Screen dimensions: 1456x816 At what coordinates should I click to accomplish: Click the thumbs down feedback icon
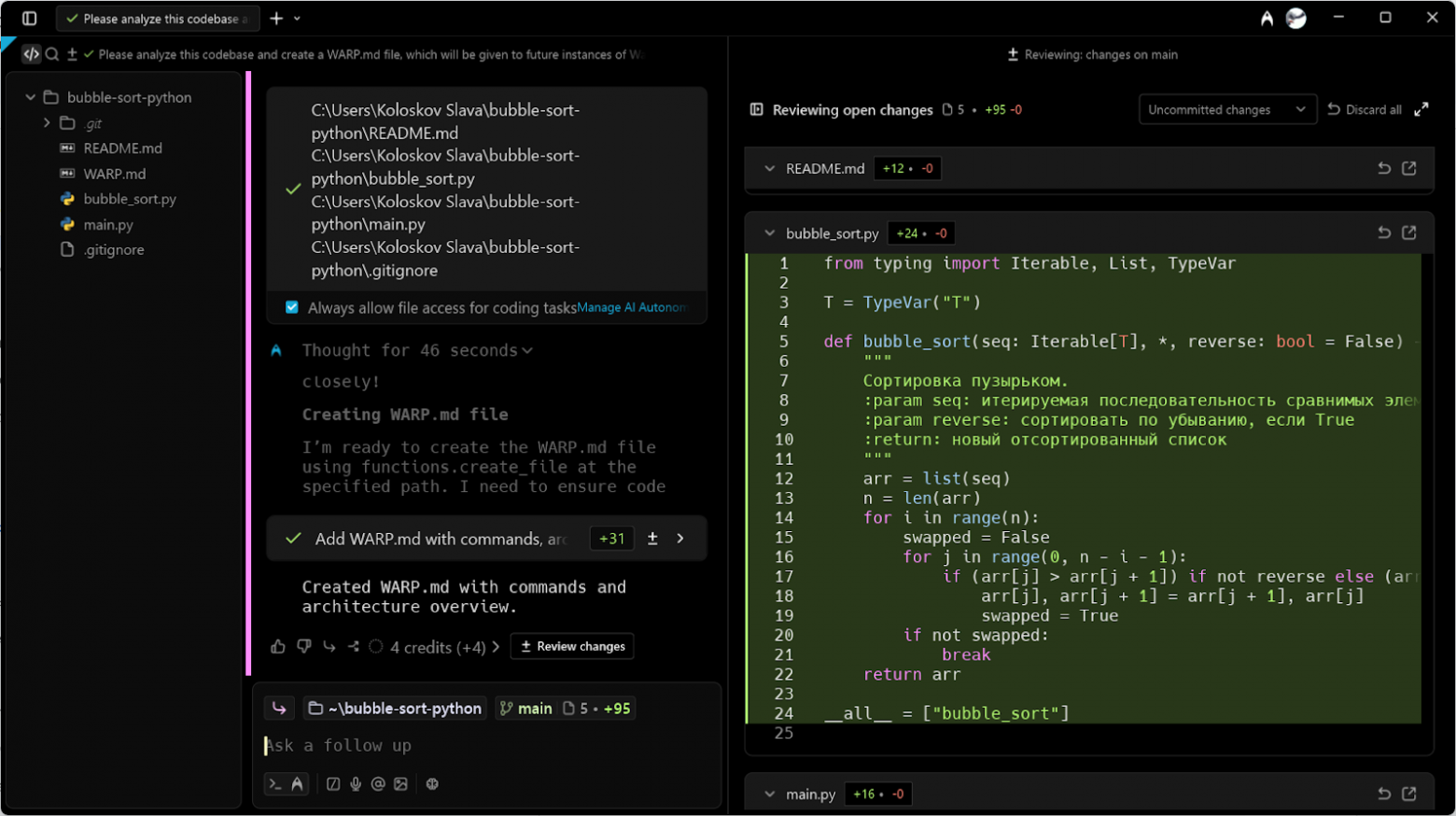pyautogui.click(x=303, y=646)
